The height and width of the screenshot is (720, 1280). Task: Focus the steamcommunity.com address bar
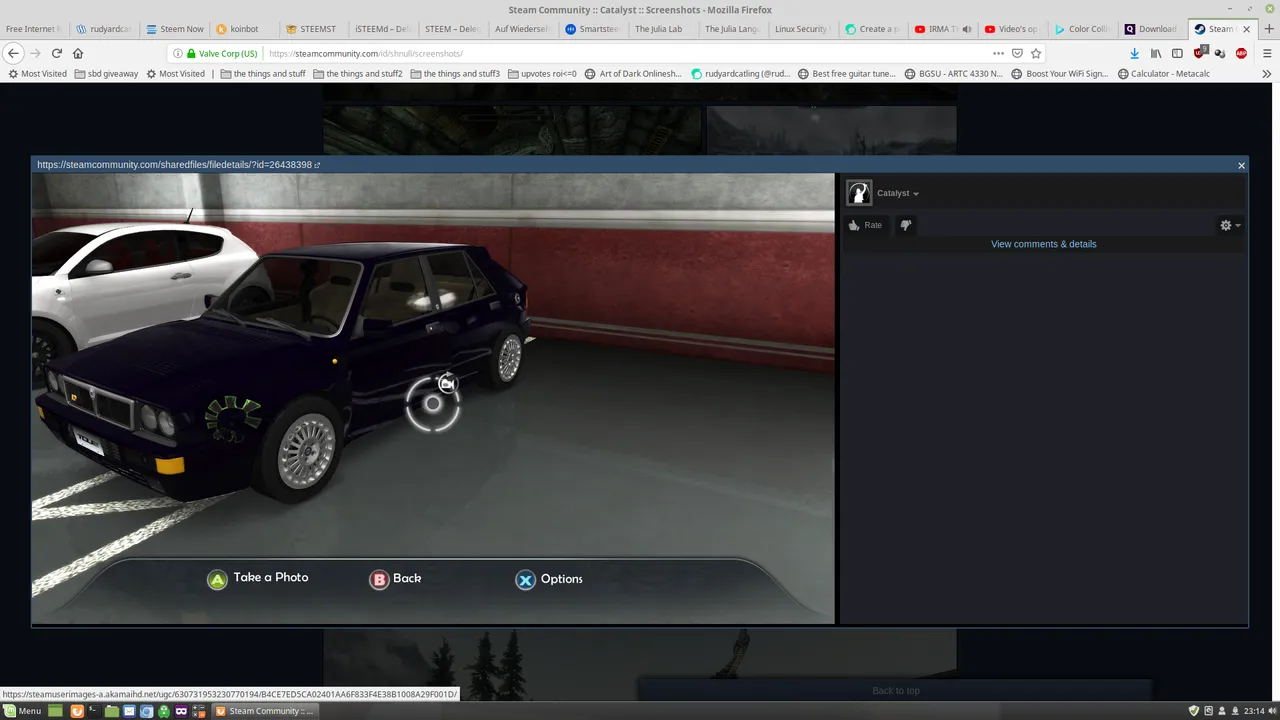[x=620, y=53]
